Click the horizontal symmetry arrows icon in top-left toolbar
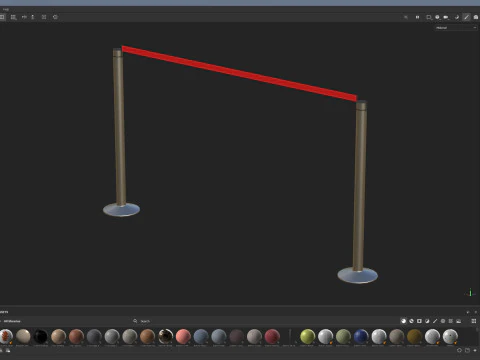Screen dimensions: 480x360 (x=24, y=17)
